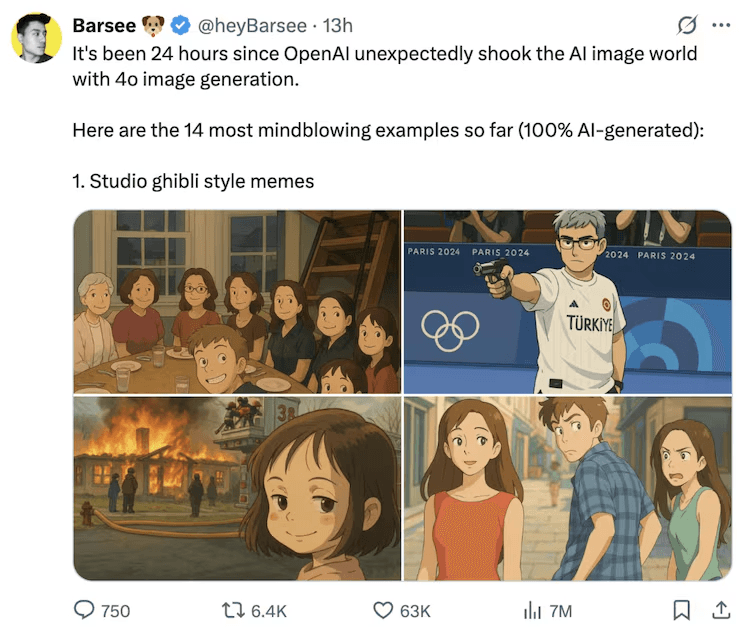
Task: Open the view analytics bar icon
Action: [532, 611]
